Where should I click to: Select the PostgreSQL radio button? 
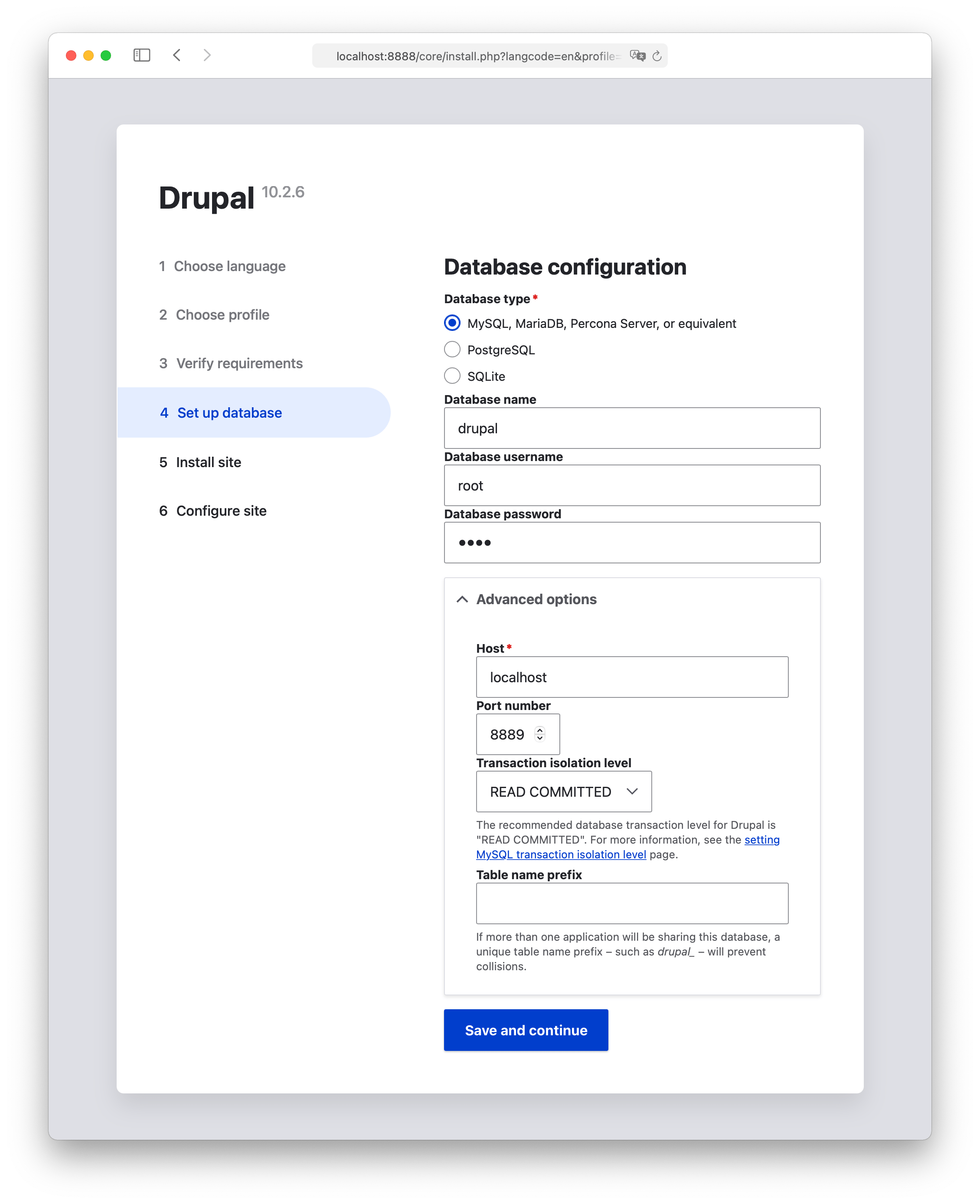[452, 350]
